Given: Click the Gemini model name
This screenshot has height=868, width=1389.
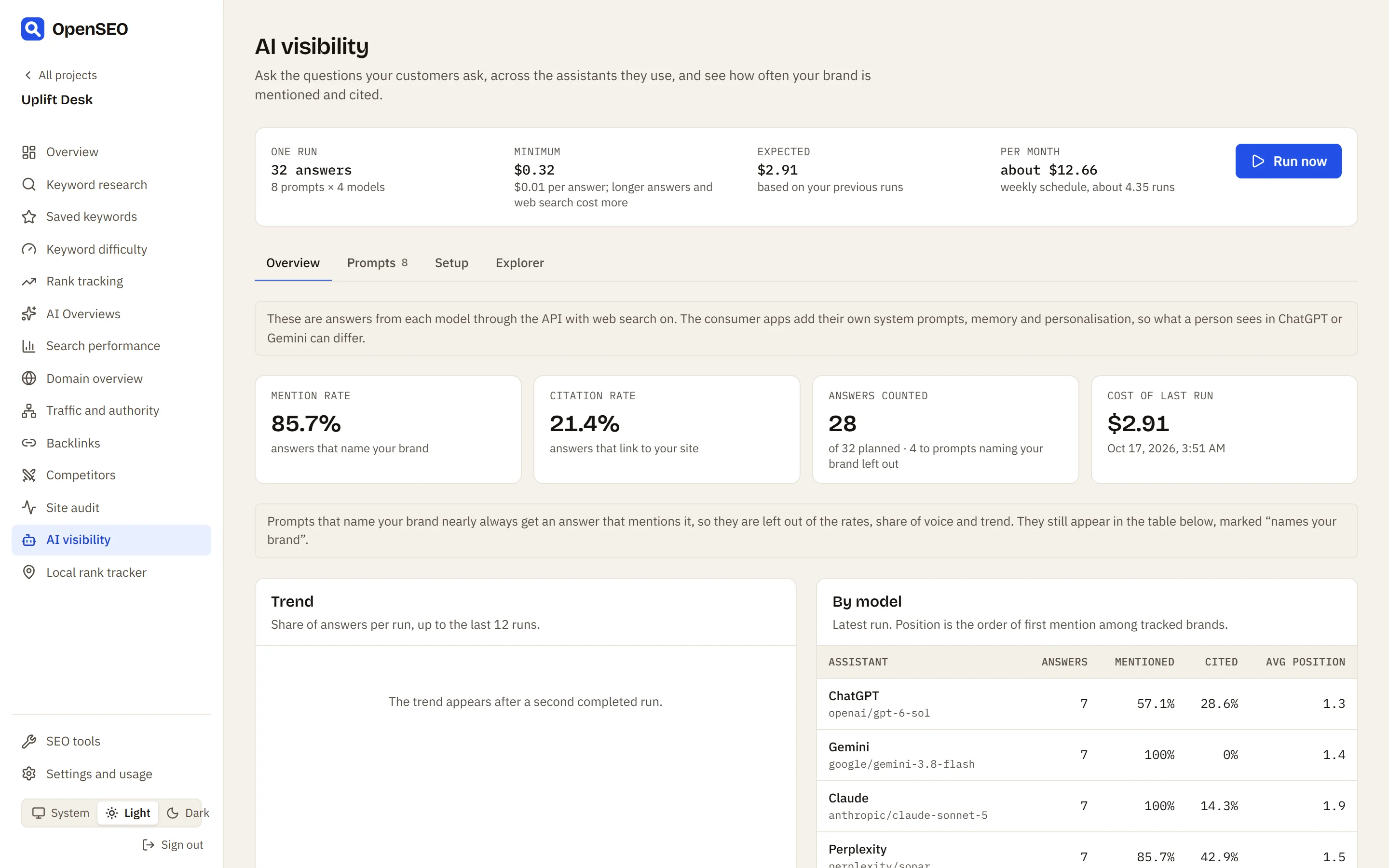Looking at the screenshot, I should [848, 747].
